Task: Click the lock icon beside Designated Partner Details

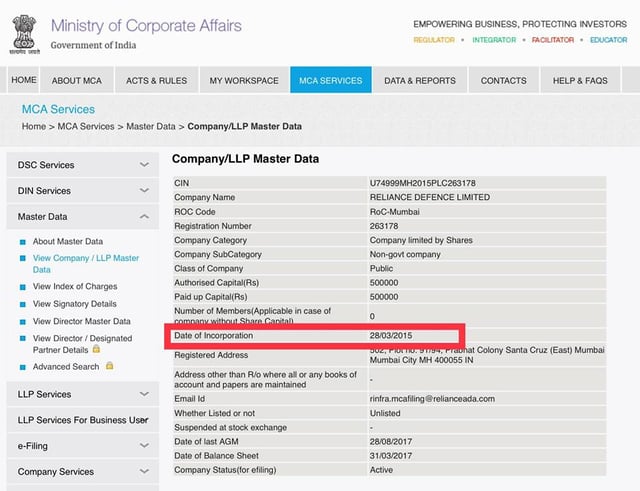Action: [96, 350]
